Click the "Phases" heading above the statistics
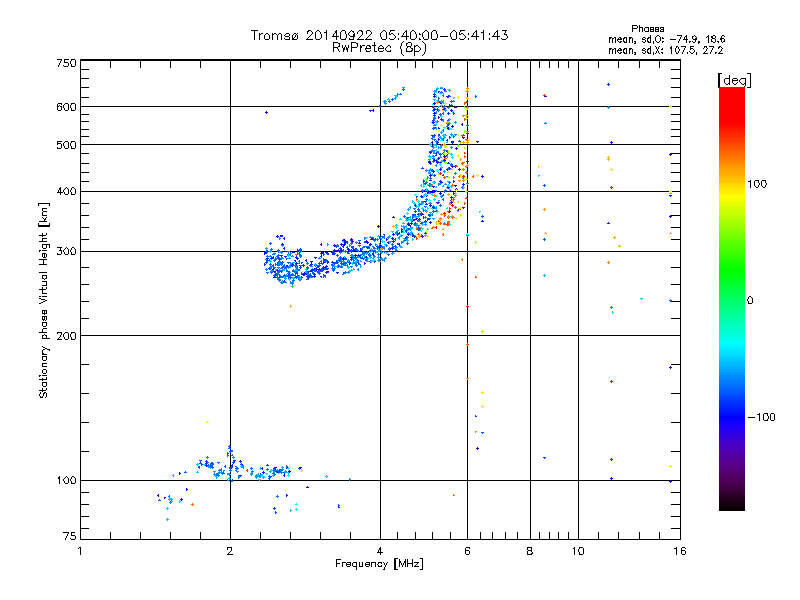Viewport: 800px width, 600px height. click(647, 29)
